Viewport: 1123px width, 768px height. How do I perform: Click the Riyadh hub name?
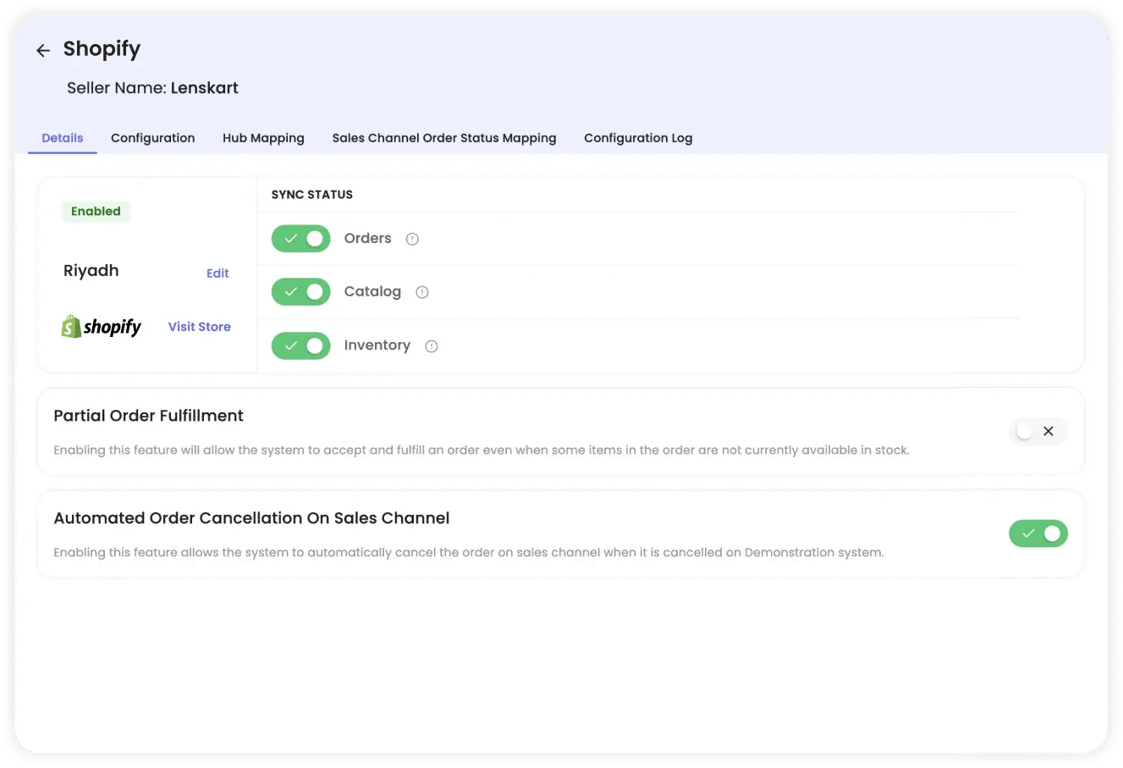point(91,271)
